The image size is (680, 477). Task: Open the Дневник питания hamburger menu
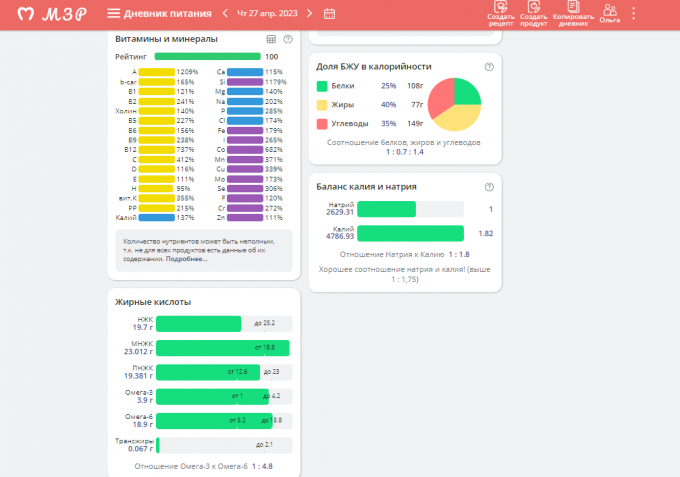[x=114, y=14]
